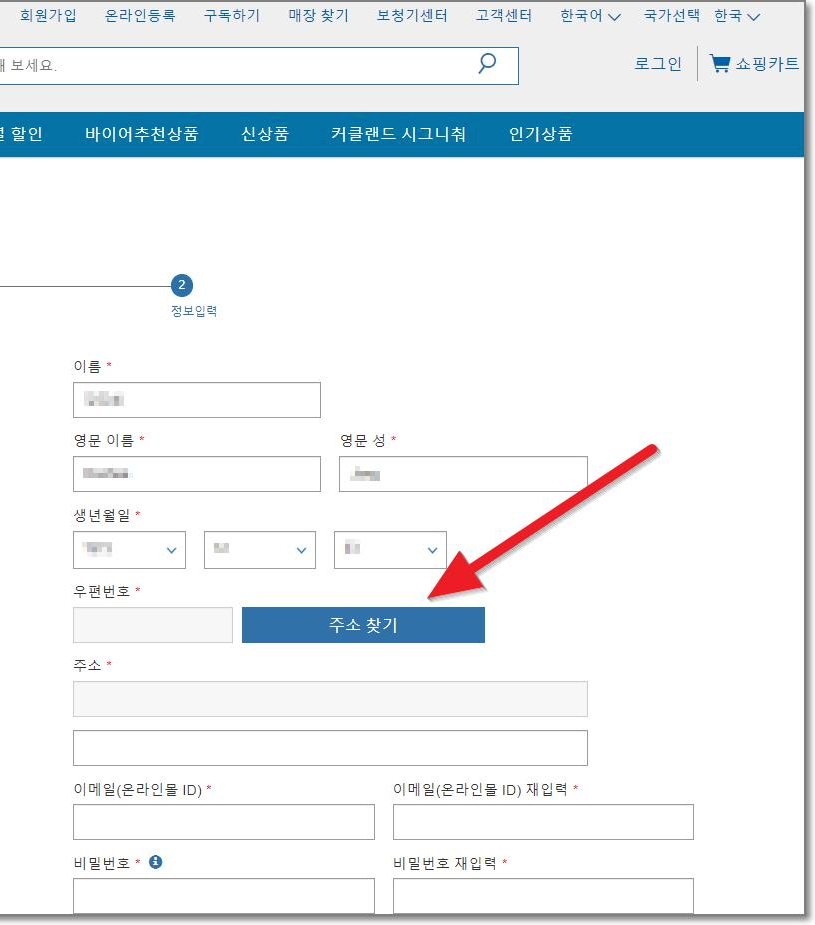Open the birth day dropdown
The image size is (815, 925).
point(390,550)
